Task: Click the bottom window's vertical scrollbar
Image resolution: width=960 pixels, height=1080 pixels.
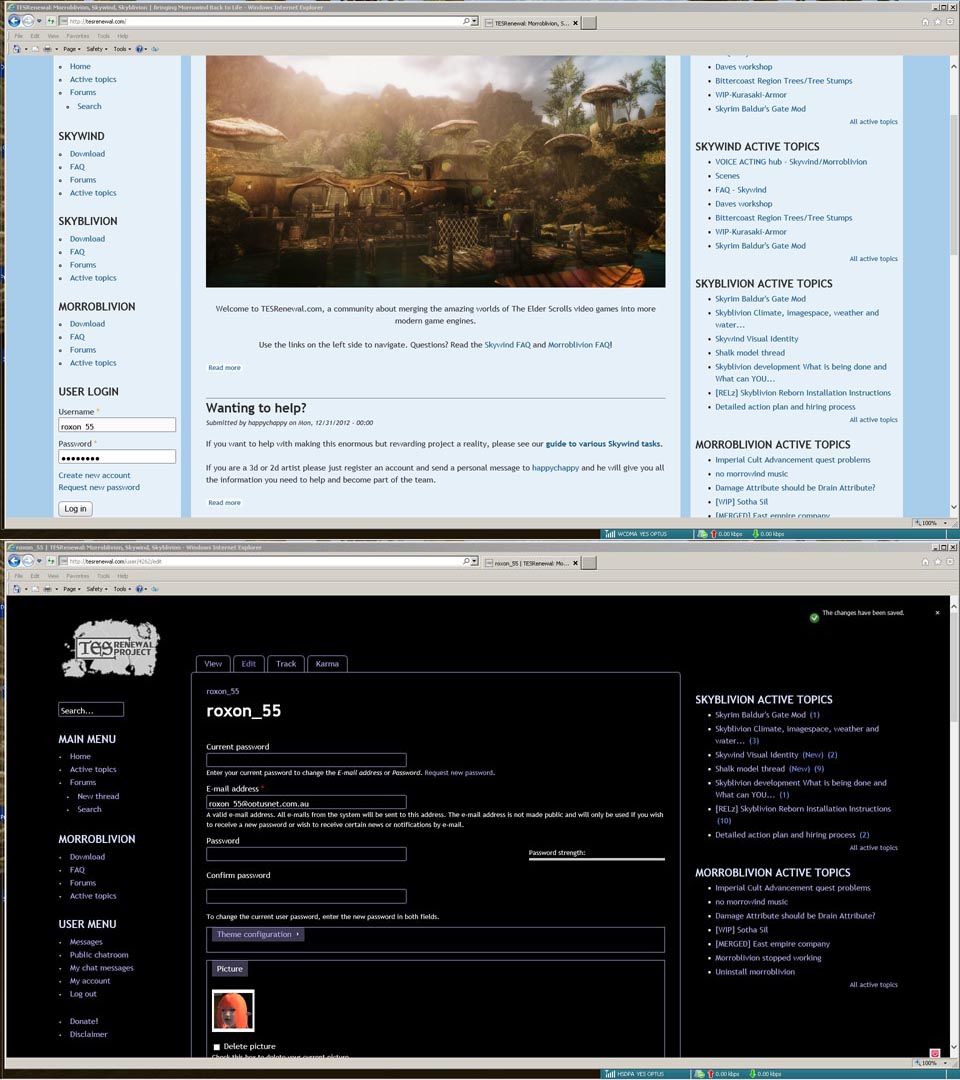Action: coord(954,827)
